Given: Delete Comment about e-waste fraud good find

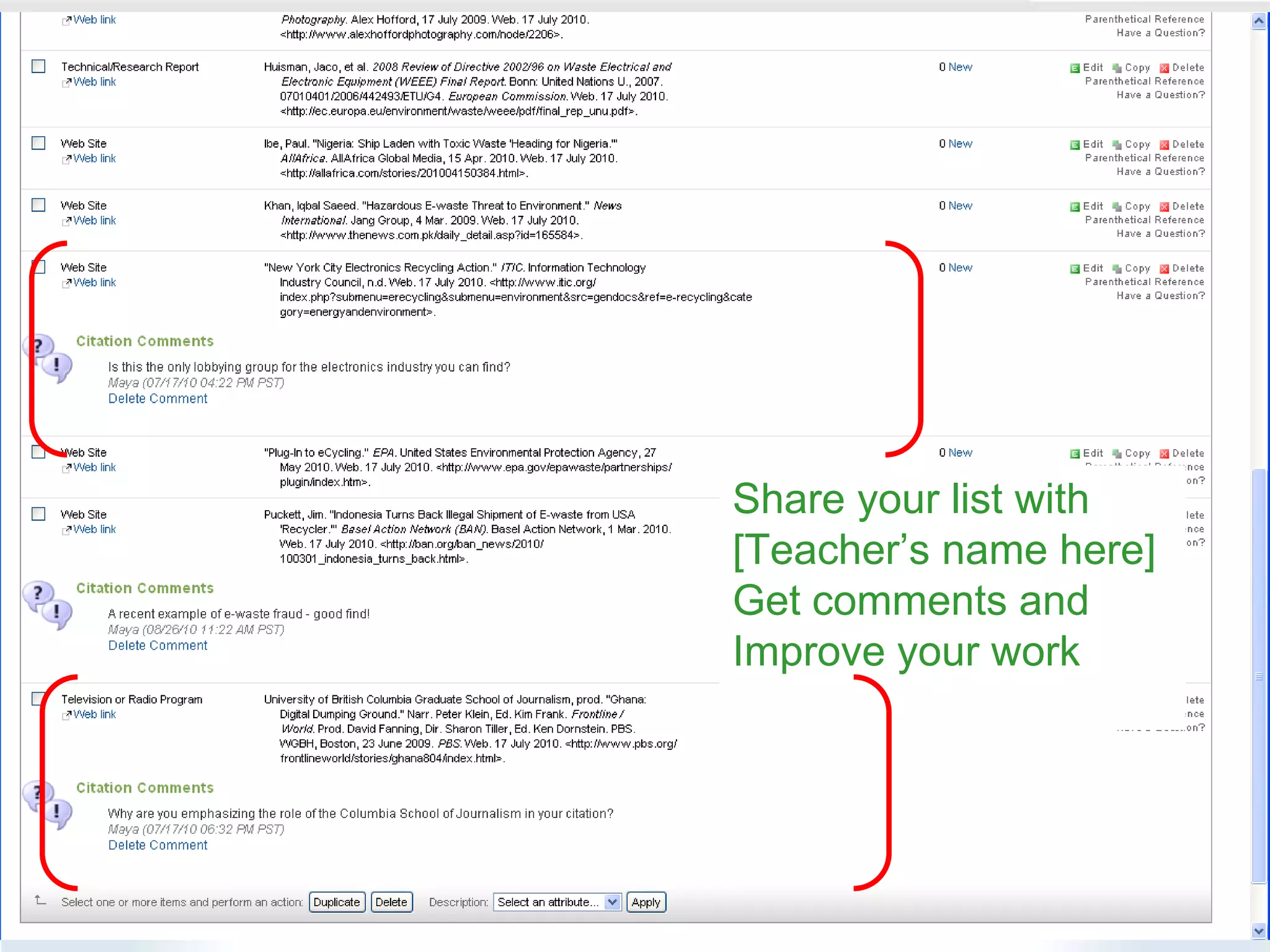Looking at the screenshot, I should [158, 645].
